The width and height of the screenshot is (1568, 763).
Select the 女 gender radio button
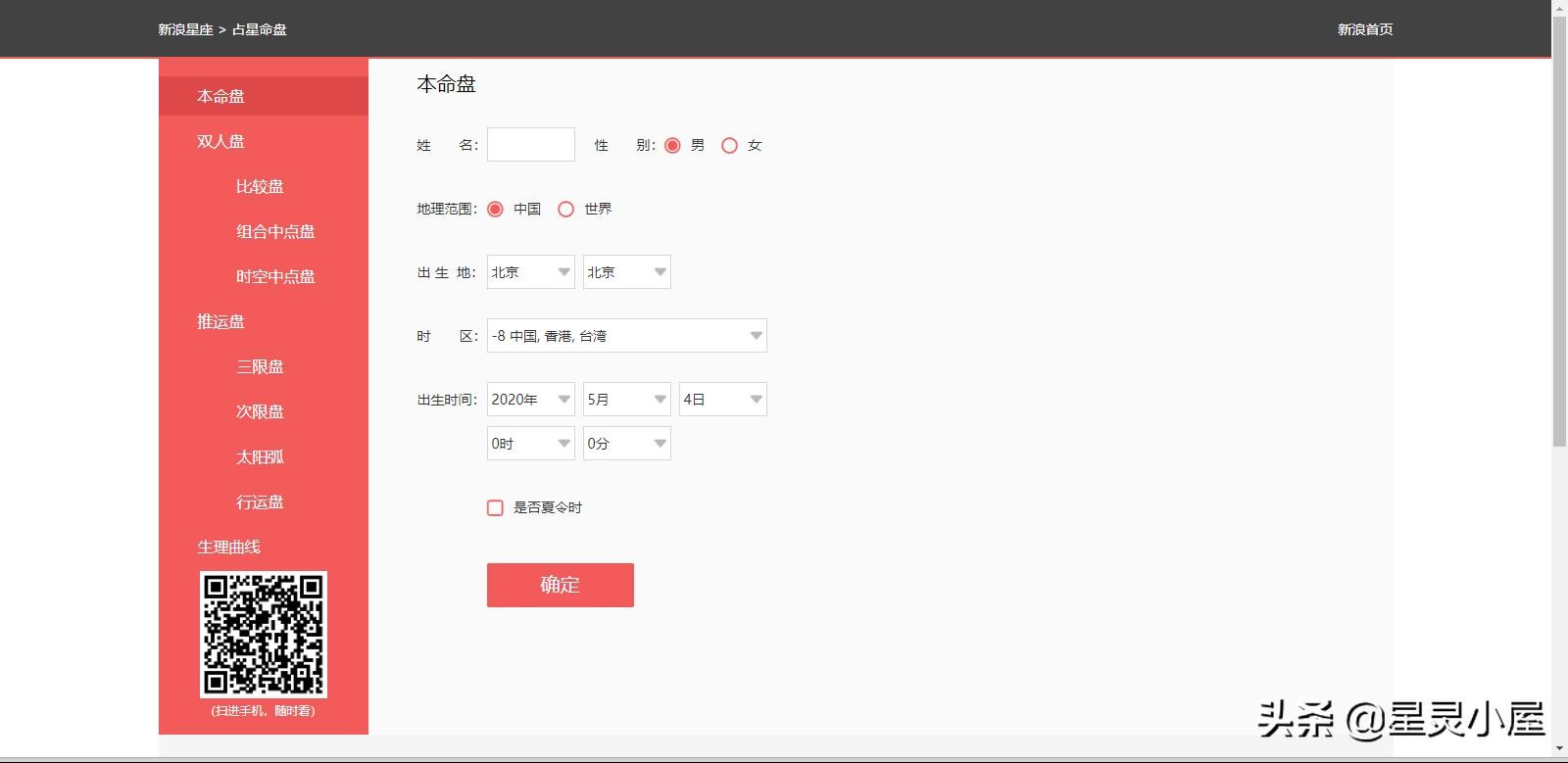tap(729, 145)
